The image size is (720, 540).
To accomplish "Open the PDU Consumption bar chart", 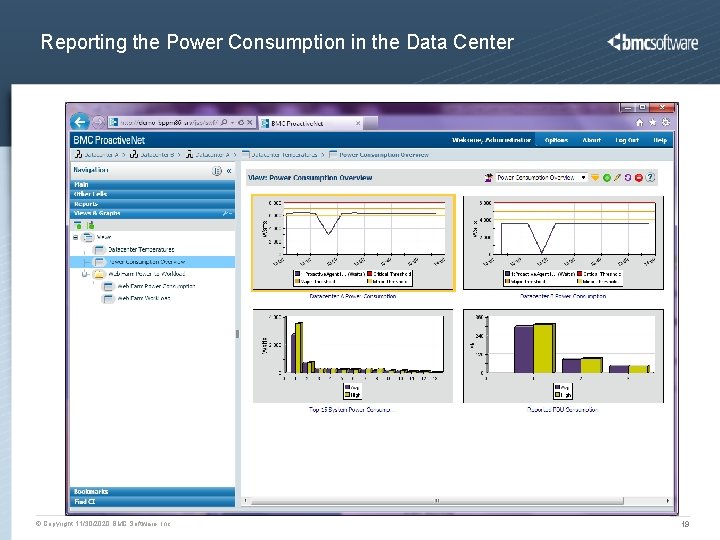I will (563, 356).
